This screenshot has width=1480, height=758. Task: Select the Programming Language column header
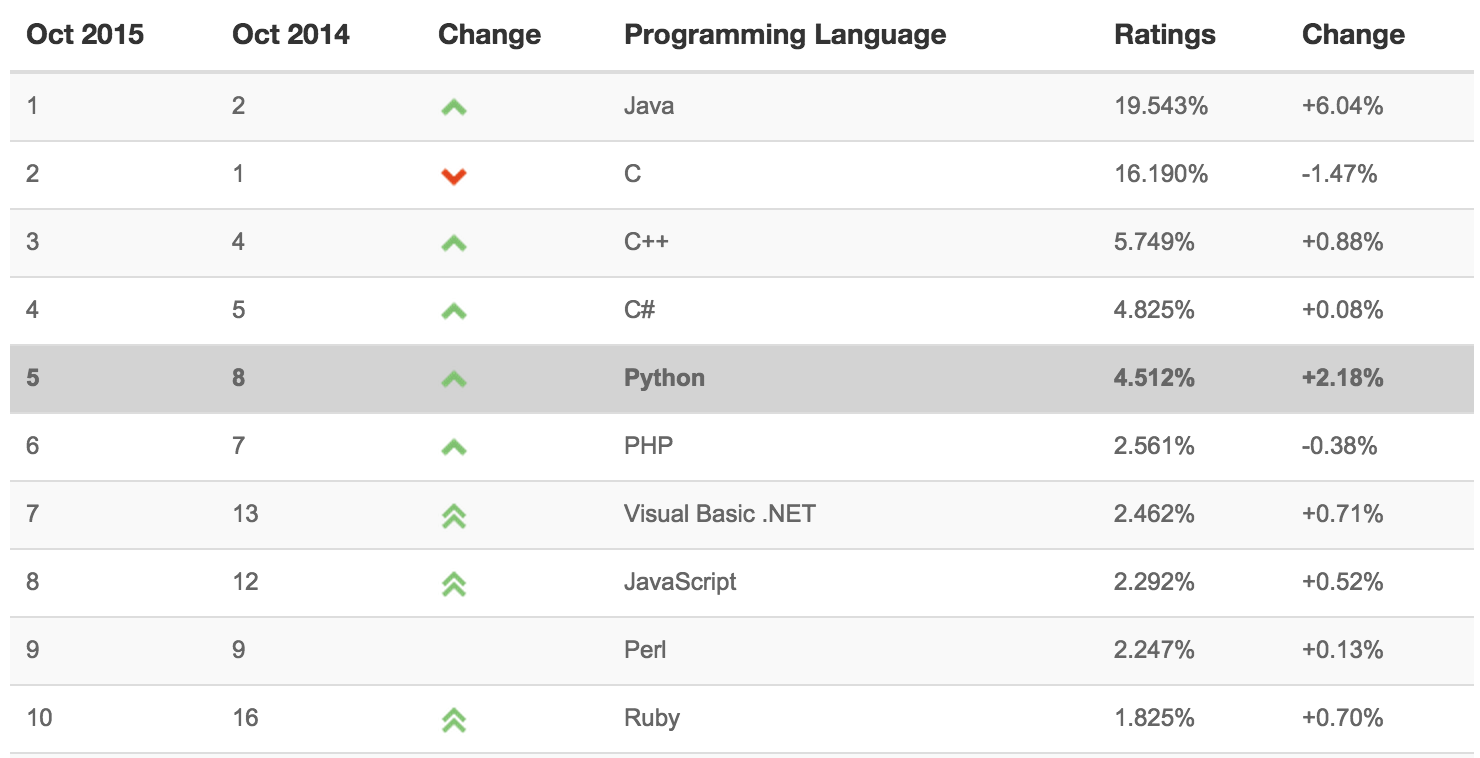tap(784, 35)
